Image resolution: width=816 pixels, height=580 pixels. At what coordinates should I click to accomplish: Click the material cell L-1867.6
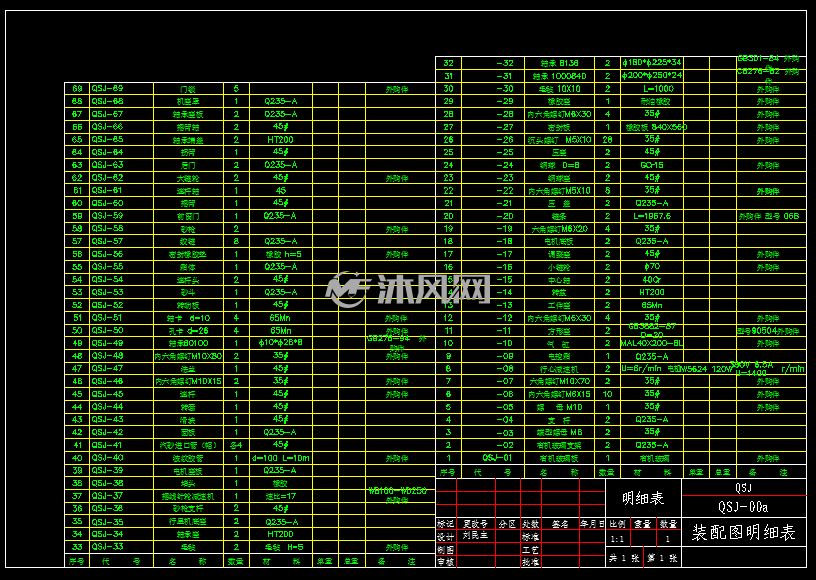(652, 216)
